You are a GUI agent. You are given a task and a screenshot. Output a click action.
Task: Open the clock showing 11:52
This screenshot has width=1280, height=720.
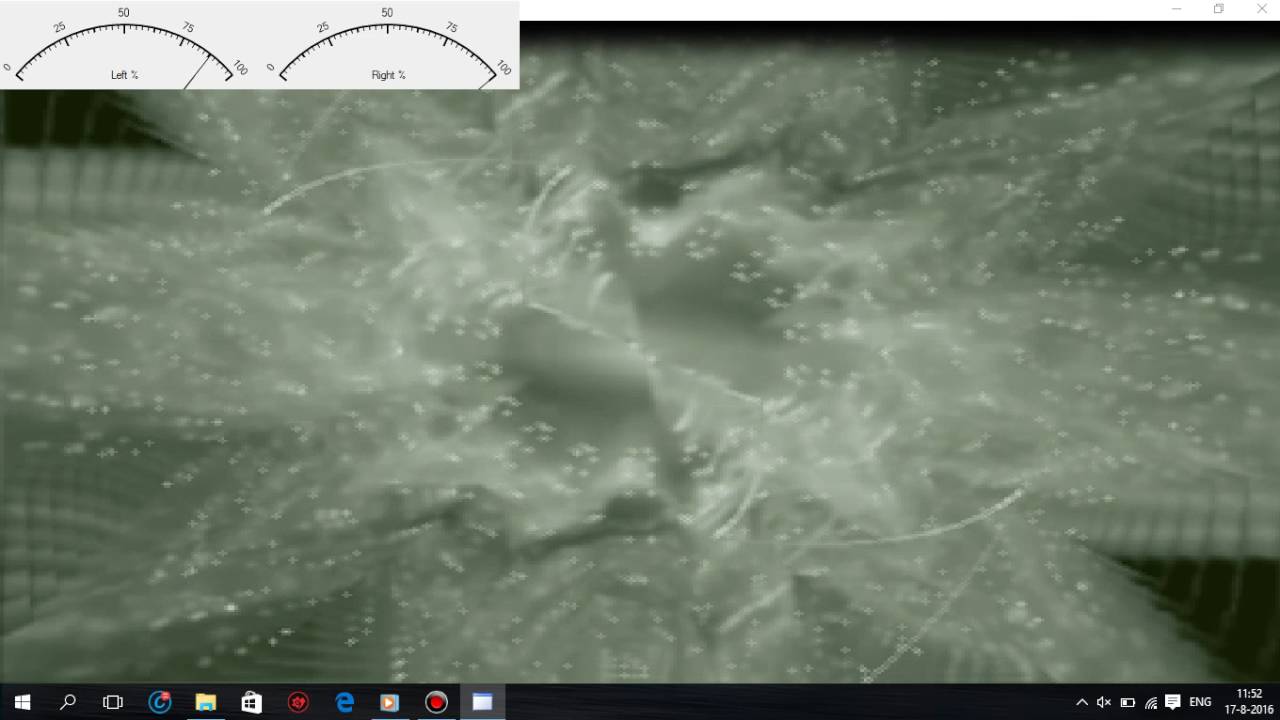pyautogui.click(x=1249, y=702)
